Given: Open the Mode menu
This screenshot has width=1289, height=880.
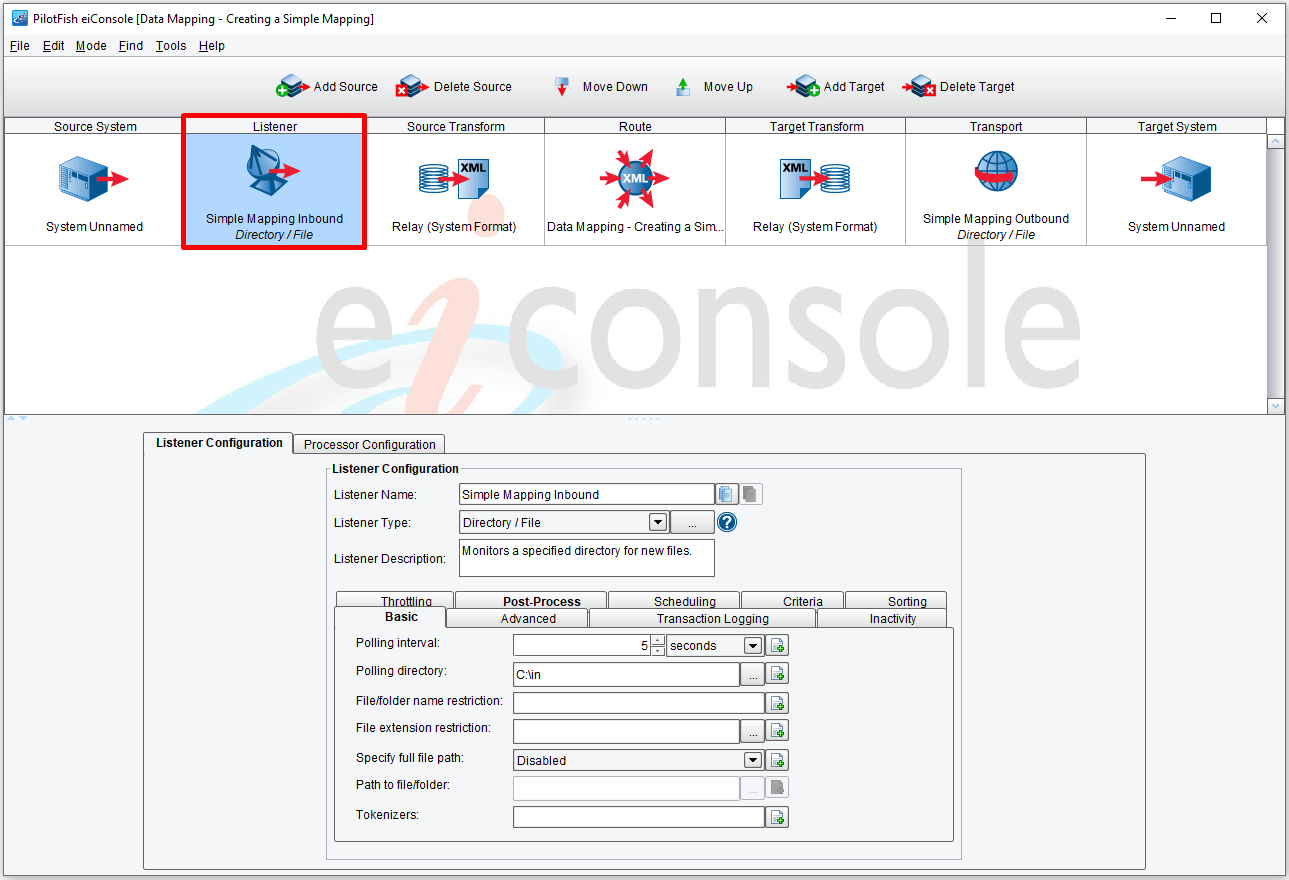Looking at the screenshot, I should 91,46.
